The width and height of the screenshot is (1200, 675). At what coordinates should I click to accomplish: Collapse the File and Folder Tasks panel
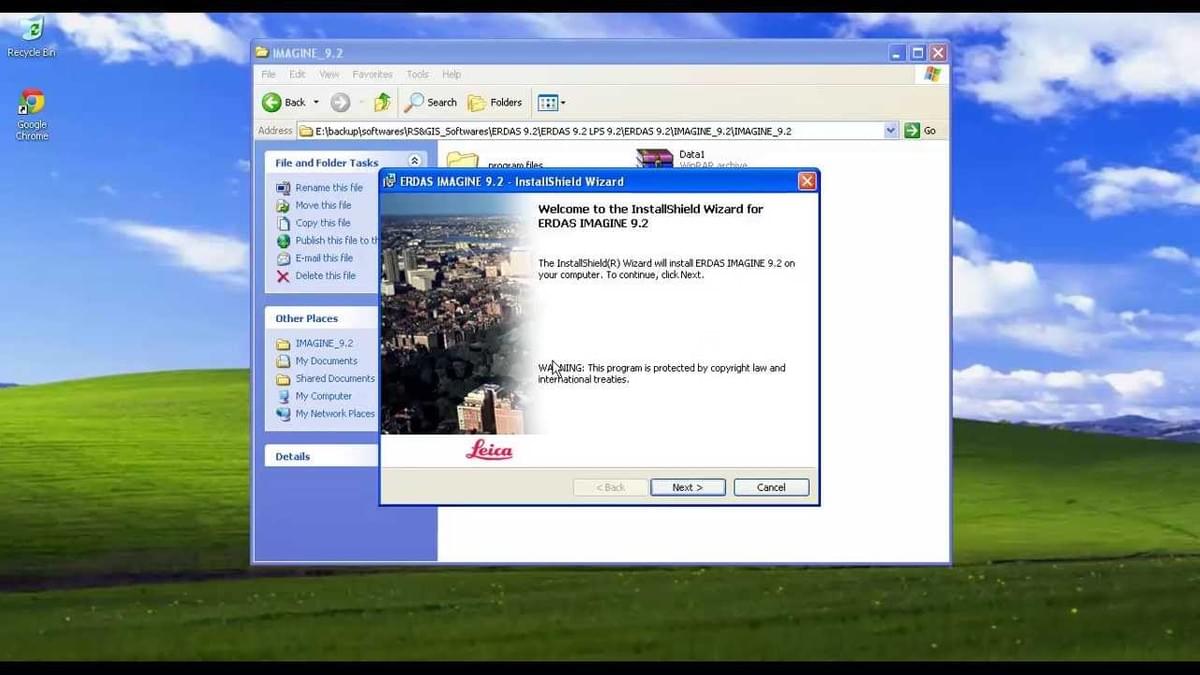tap(415, 162)
